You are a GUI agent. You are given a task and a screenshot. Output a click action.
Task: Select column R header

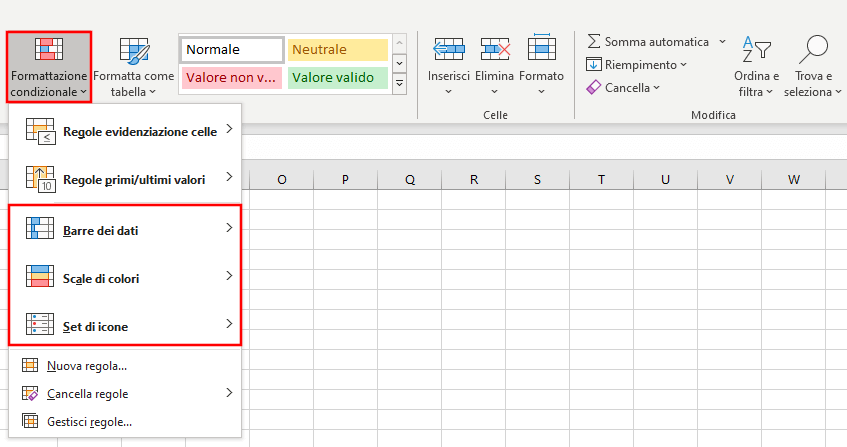tap(474, 180)
